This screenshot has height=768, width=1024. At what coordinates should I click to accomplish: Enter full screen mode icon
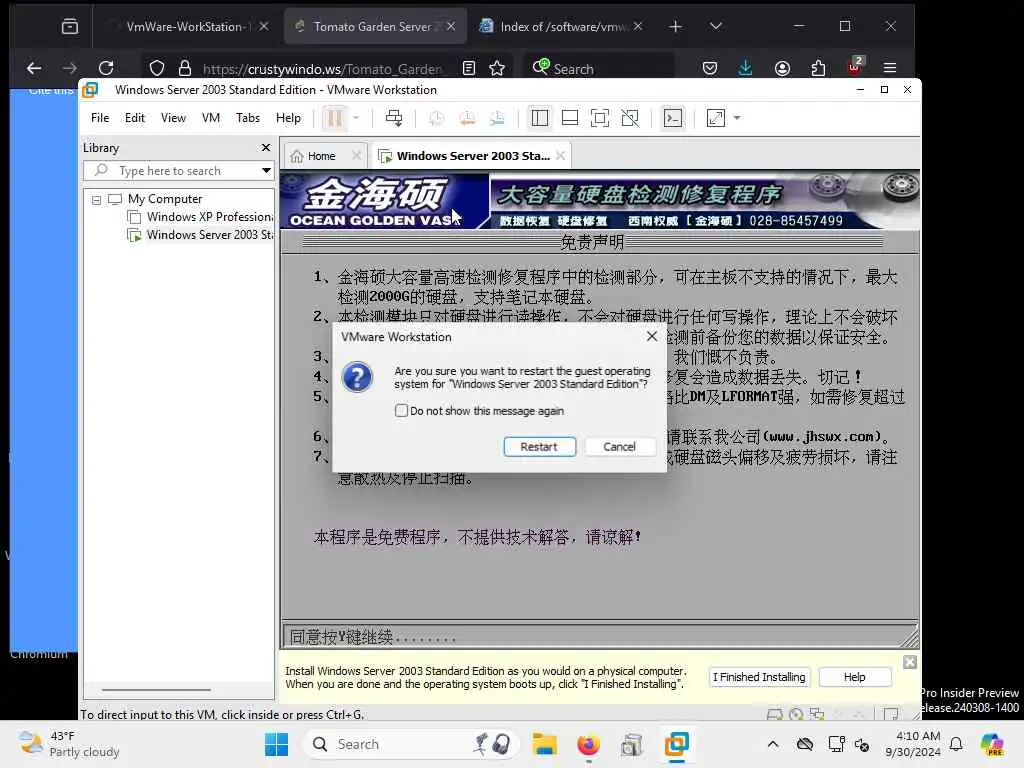[x=600, y=118]
